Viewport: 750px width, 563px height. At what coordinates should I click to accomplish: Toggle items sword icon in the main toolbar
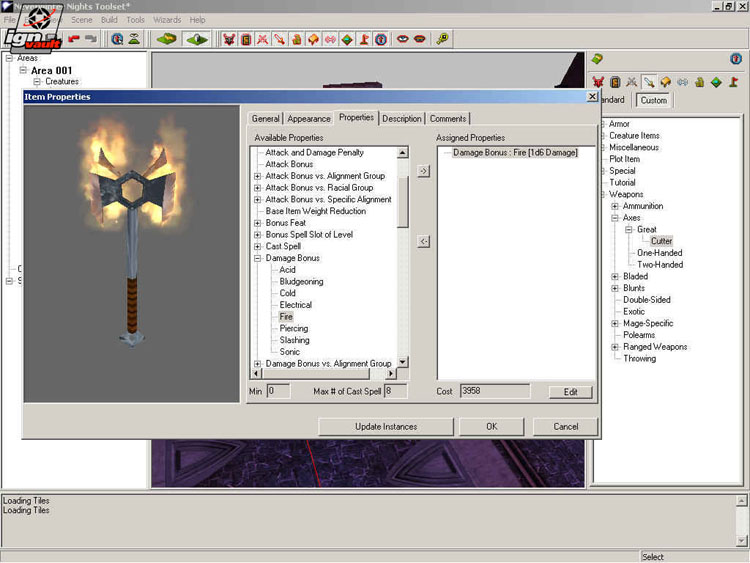point(279,39)
